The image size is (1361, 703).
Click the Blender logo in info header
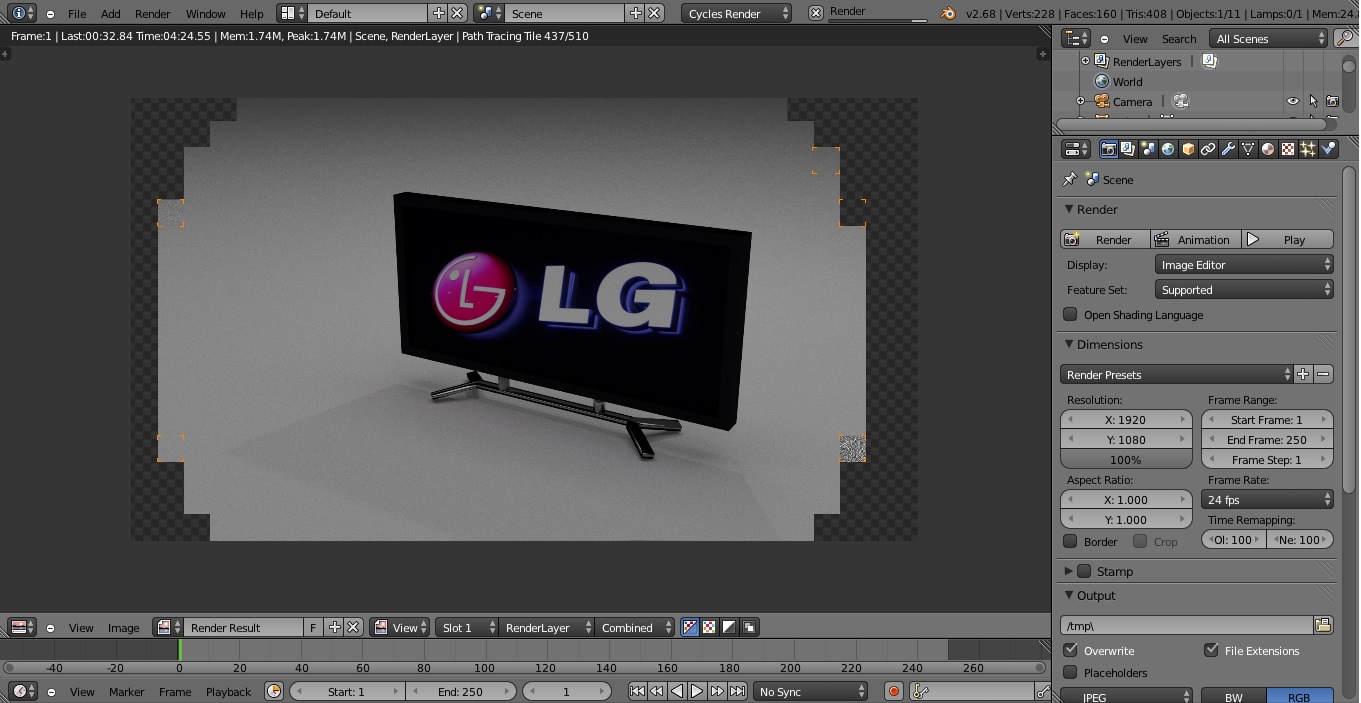948,13
